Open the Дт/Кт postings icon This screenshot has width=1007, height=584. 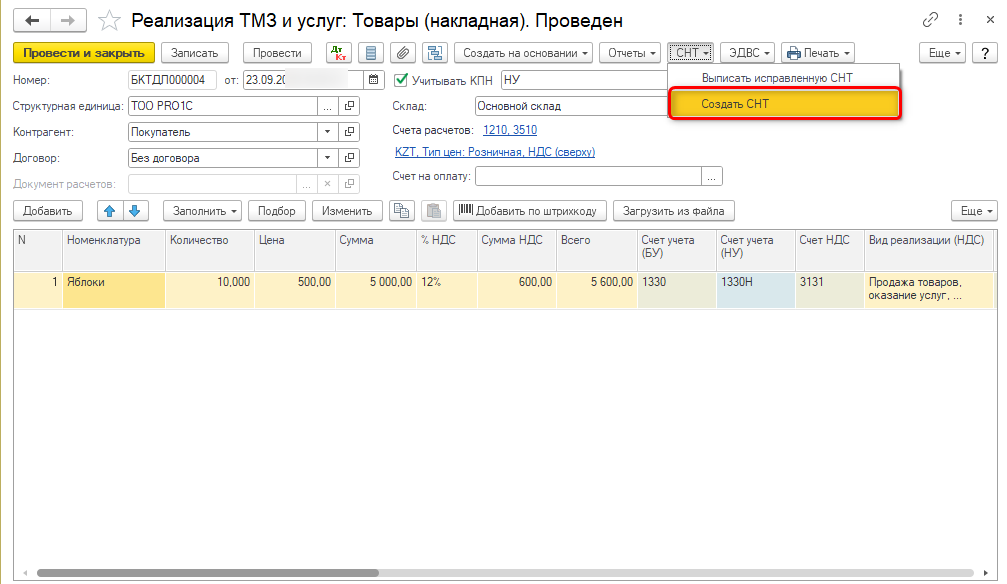[338, 53]
